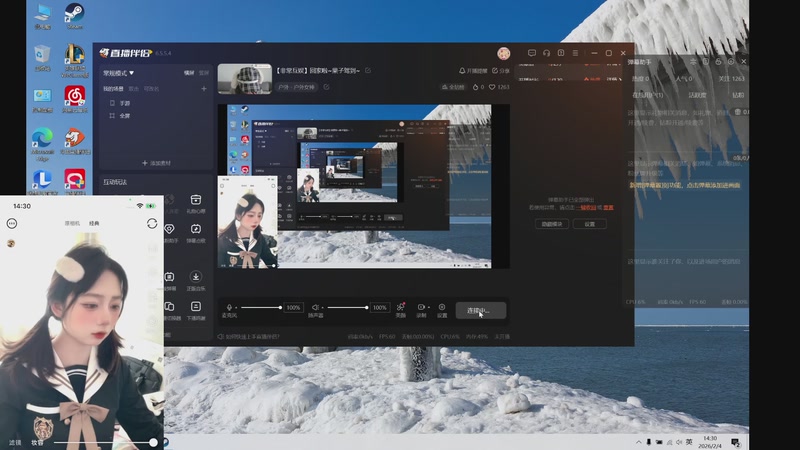The width and height of the screenshot is (800, 450).
Task: Open the 正版音乐 download icon
Action: [195, 277]
